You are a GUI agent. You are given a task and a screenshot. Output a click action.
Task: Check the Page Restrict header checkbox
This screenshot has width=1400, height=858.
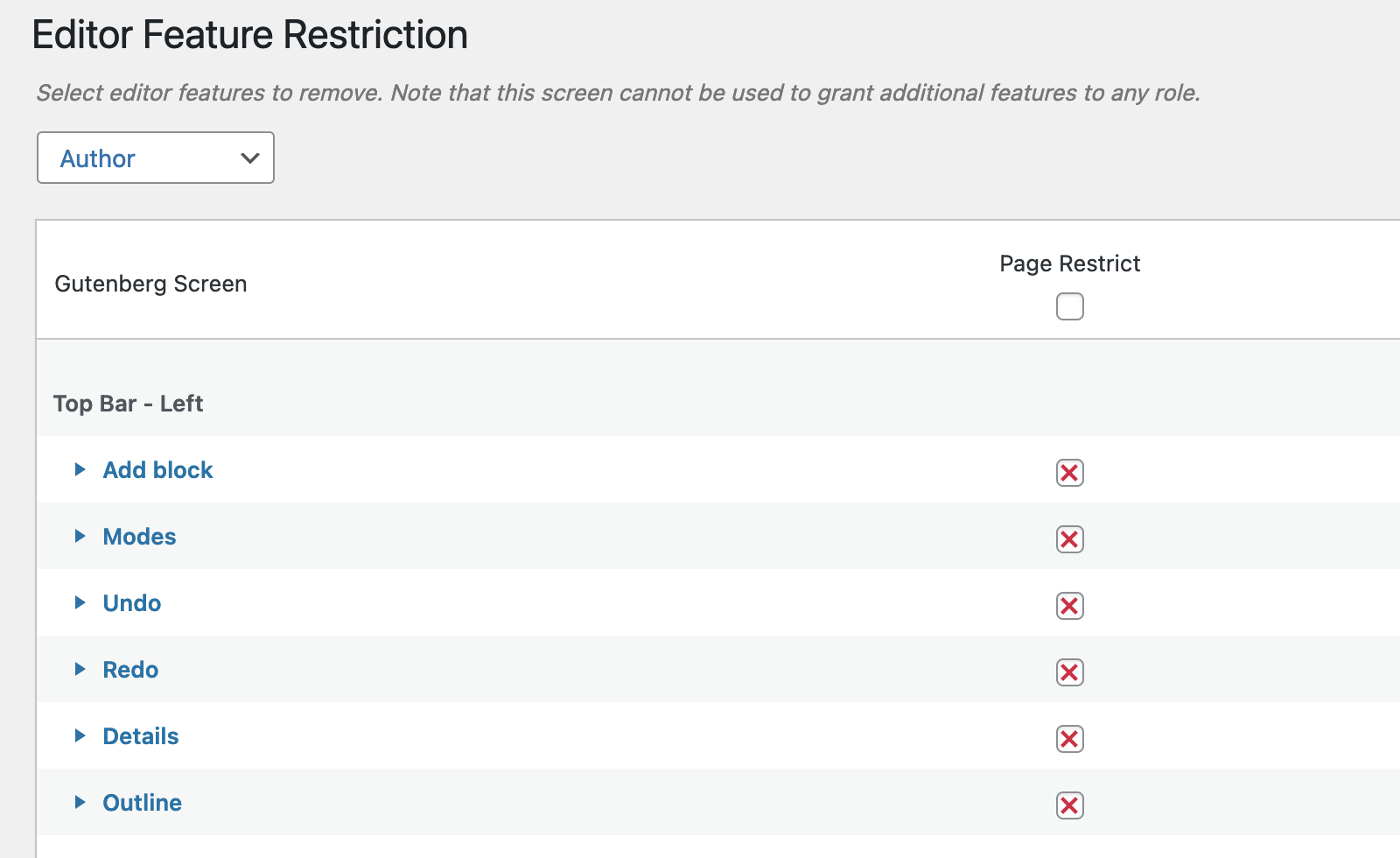click(x=1069, y=306)
